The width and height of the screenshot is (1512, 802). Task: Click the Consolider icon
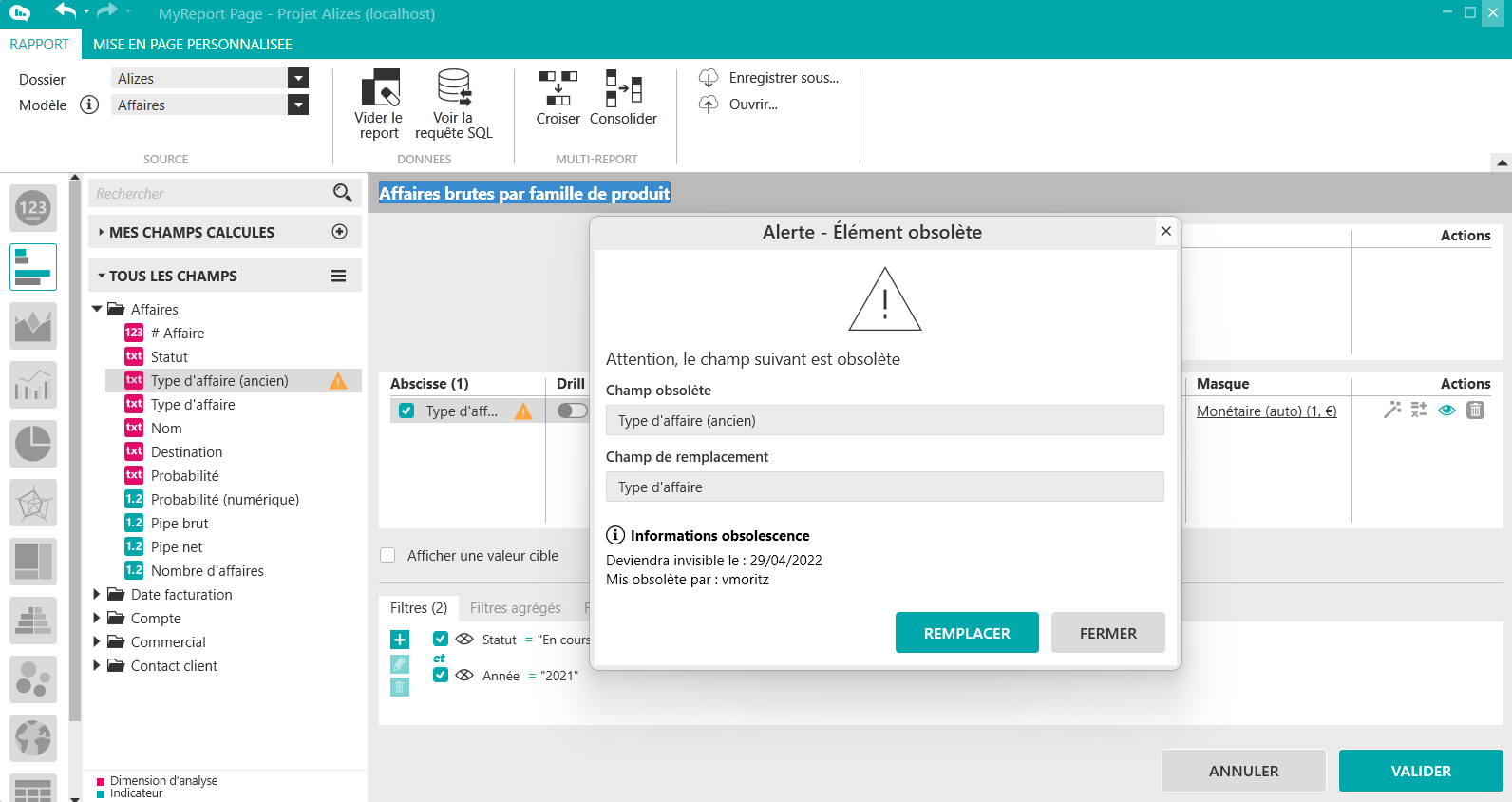coord(623,88)
